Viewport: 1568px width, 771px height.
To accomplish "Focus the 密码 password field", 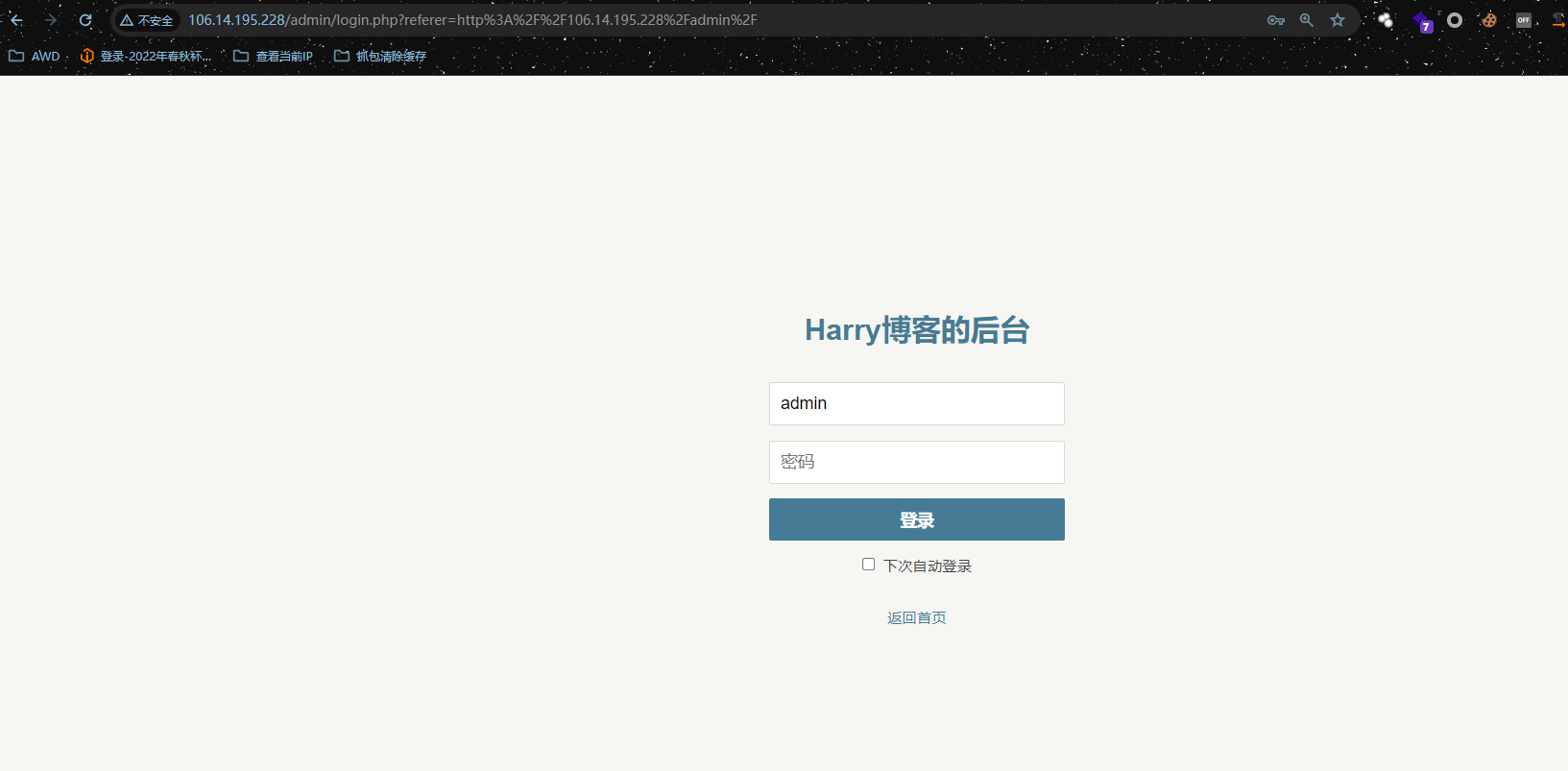I will pos(917,462).
